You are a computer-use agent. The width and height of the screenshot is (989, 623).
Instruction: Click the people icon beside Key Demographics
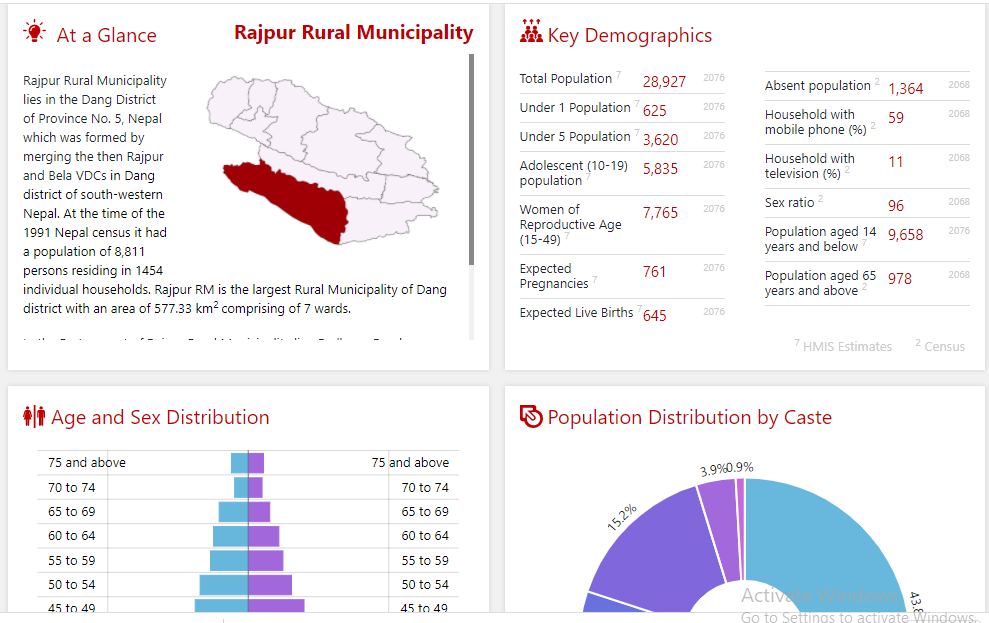coord(531,31)
